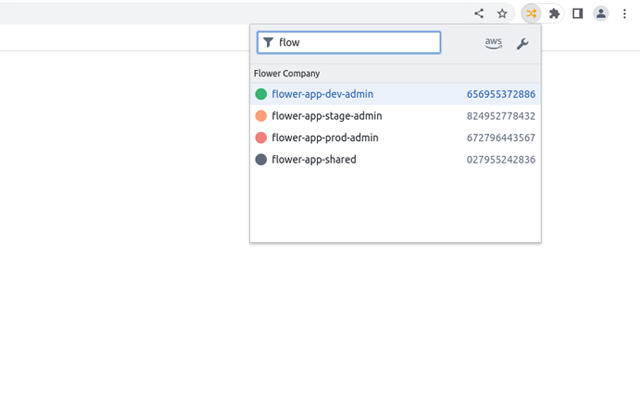Click account number 824952778432
The height and width of the screenshot is (400, 640).
(x=501, y=116)
